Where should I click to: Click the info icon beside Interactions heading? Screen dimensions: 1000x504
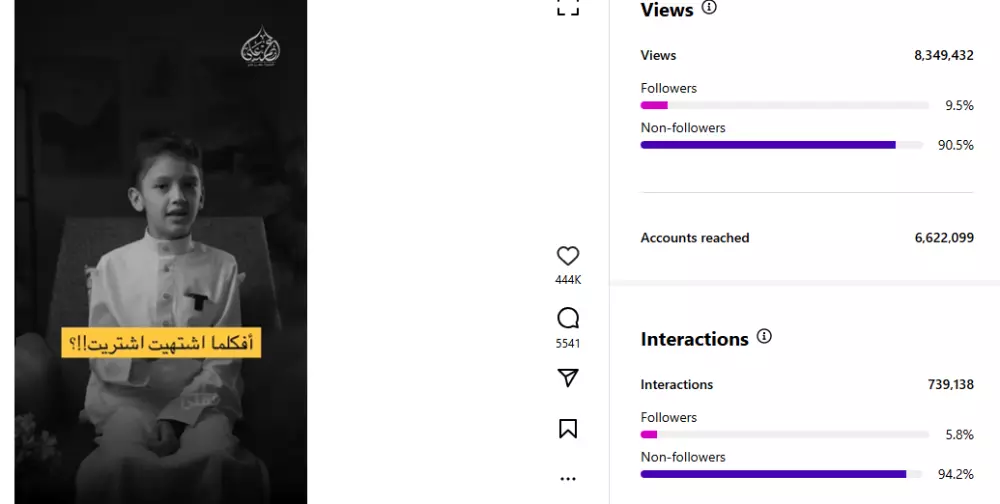click(764, 337)
